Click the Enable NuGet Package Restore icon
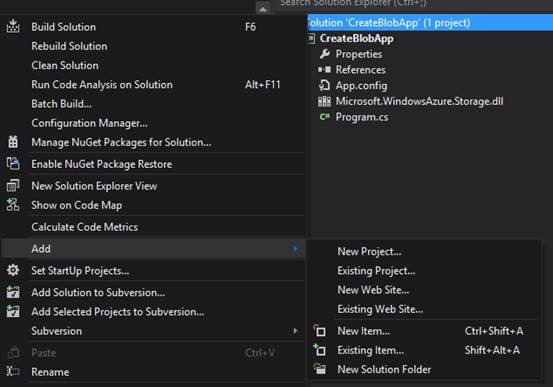This screenshot has height=387, width=553. (13, 164)
